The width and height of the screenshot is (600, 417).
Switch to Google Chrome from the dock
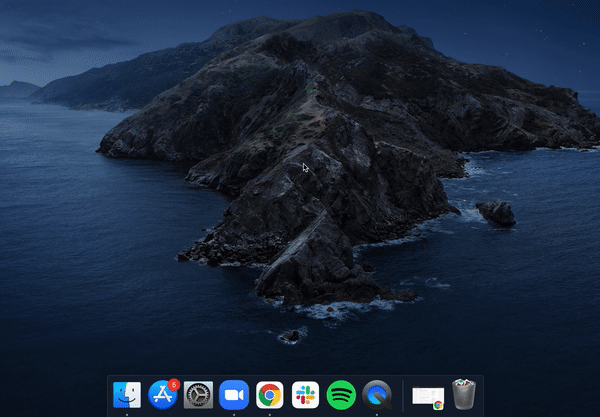click(269, 394)
